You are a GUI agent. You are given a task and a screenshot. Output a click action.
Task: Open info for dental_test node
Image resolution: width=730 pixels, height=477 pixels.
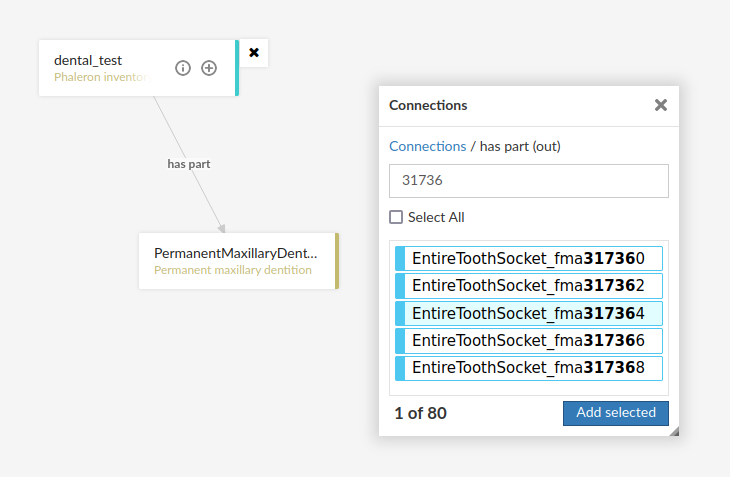click(x=182, y=68)
